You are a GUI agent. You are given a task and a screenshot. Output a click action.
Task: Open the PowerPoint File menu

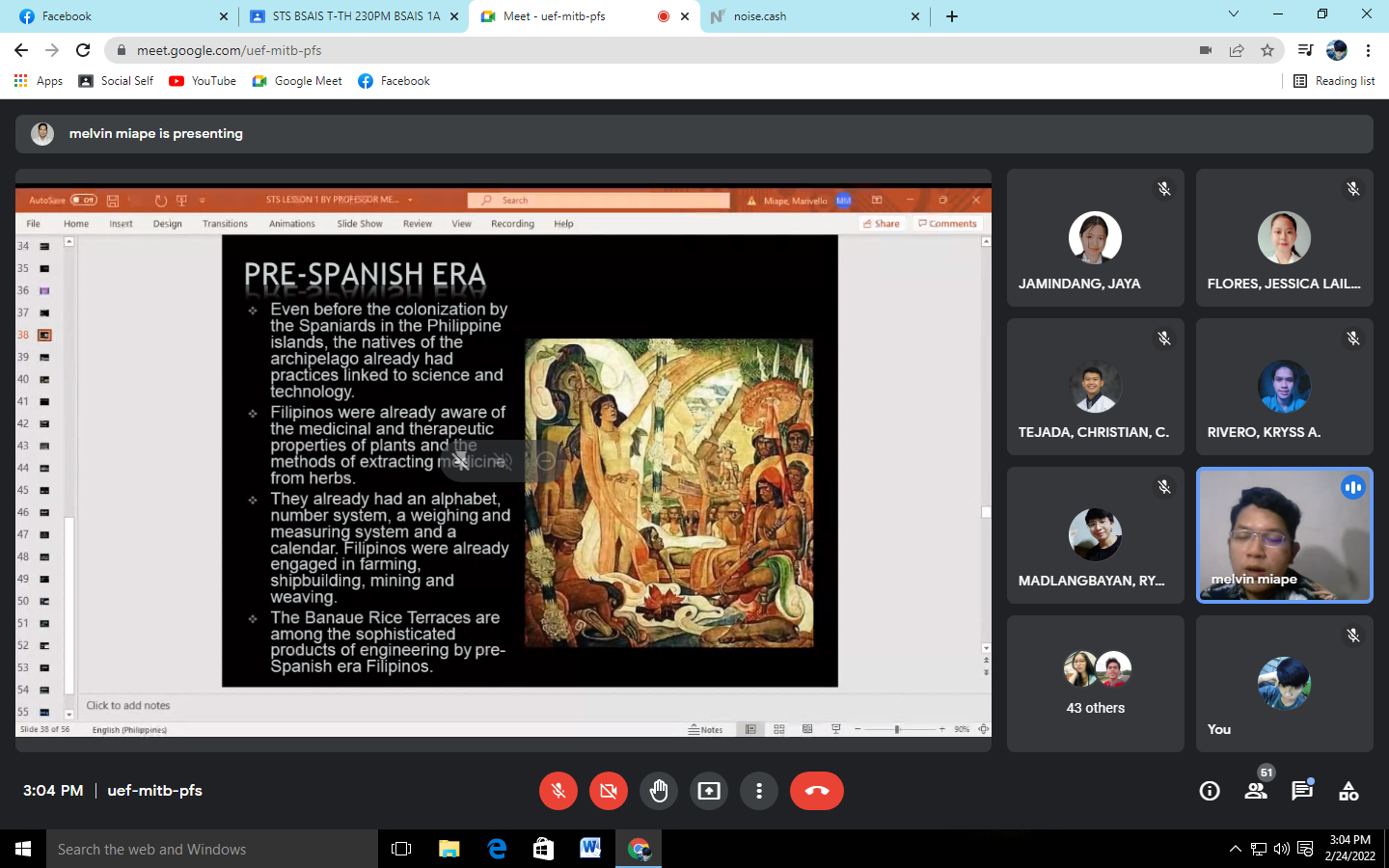[34, 224]
